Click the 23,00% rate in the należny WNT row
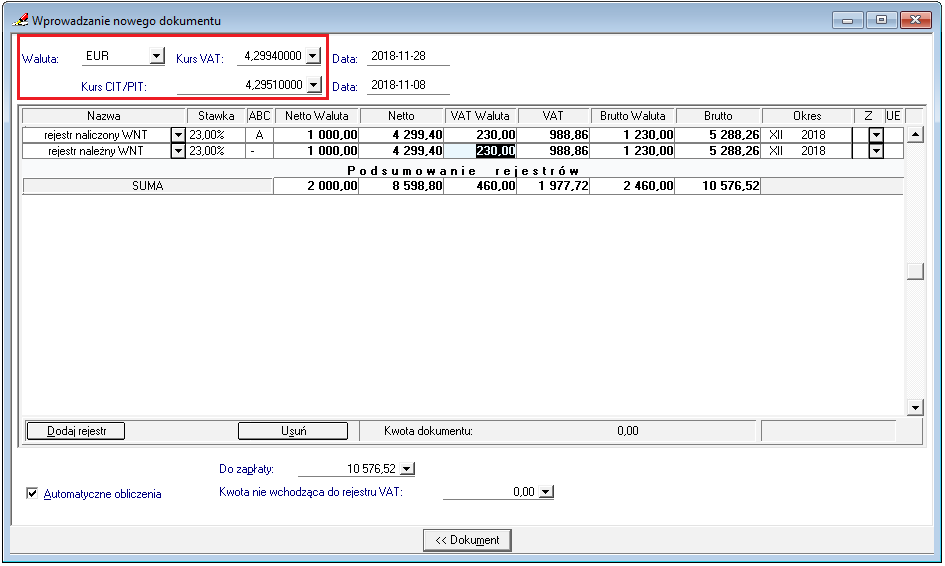945x566 pixels. coord(216,151)
